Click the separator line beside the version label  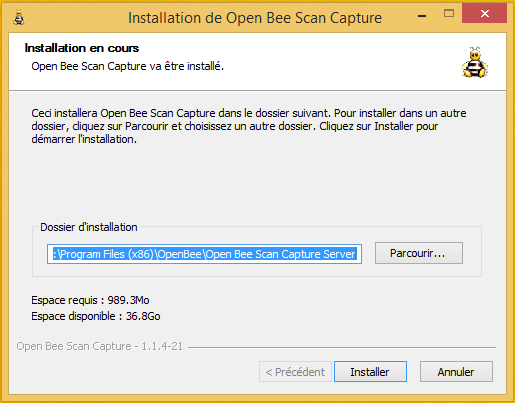[342, 347]
